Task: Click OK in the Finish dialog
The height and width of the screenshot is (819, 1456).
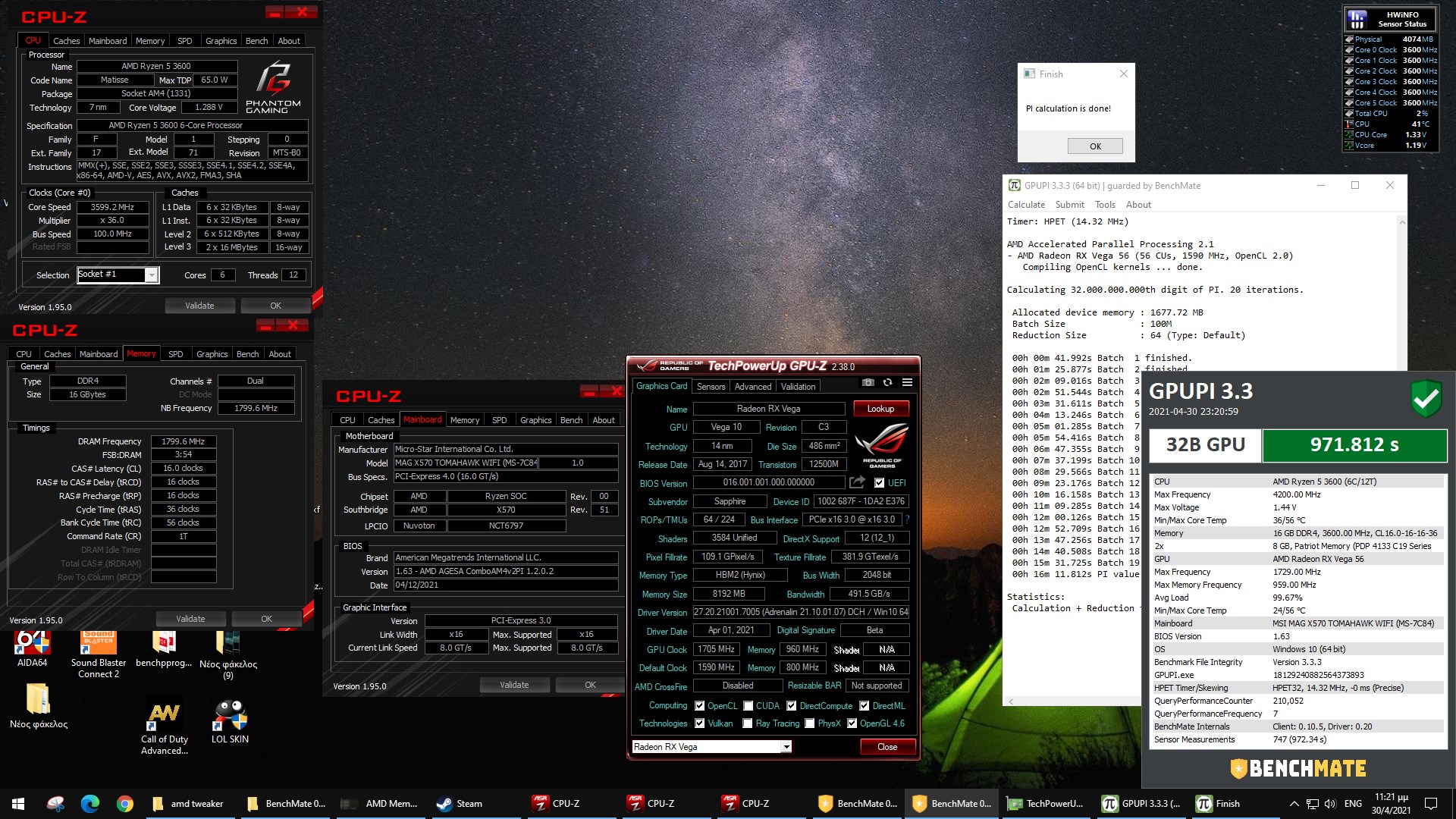Action: click(1095, 146)
